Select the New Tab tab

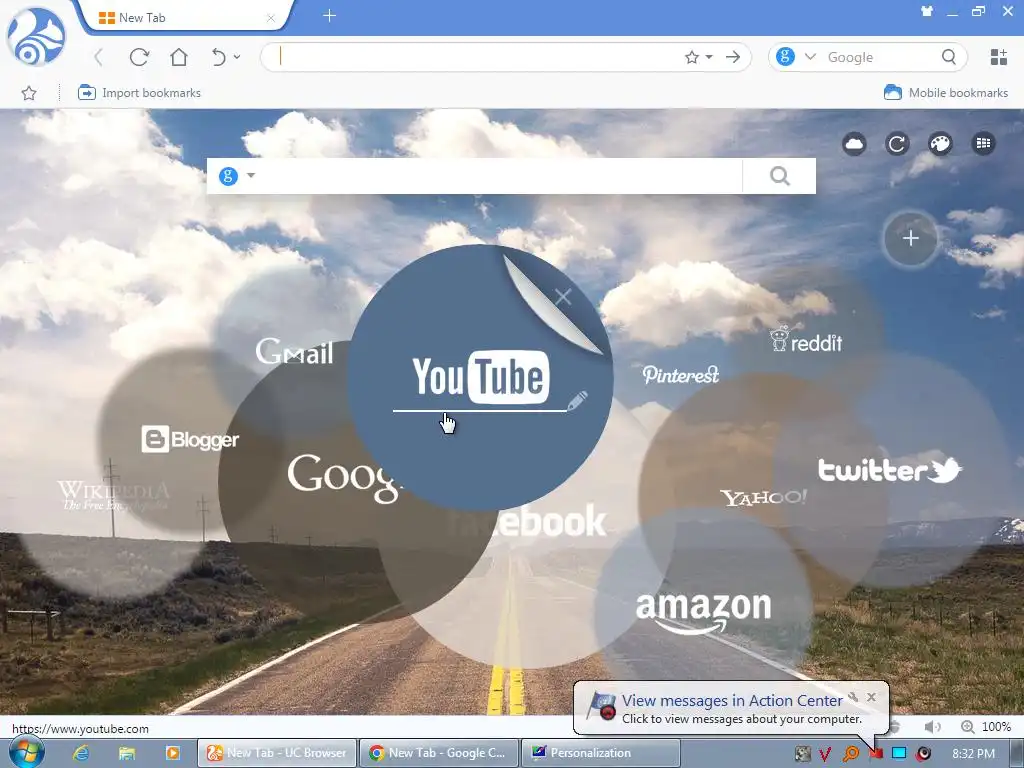[x=183, y=18]
